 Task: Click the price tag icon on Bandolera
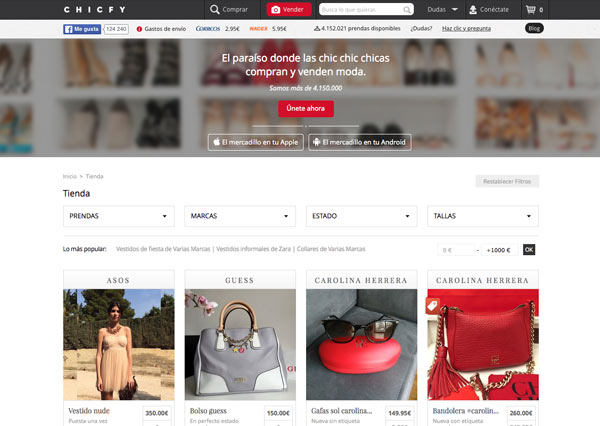point(432,306)
